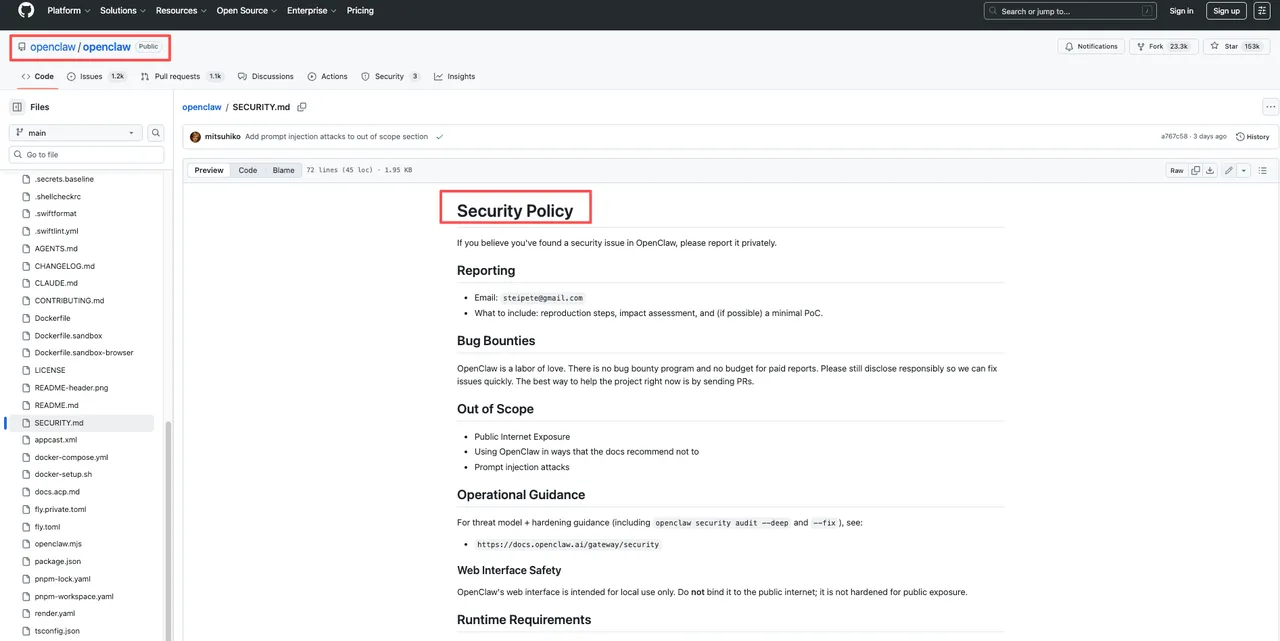Switch to the Code view toggle
This screenshot has width=1280, height=641.
(247, 170)
